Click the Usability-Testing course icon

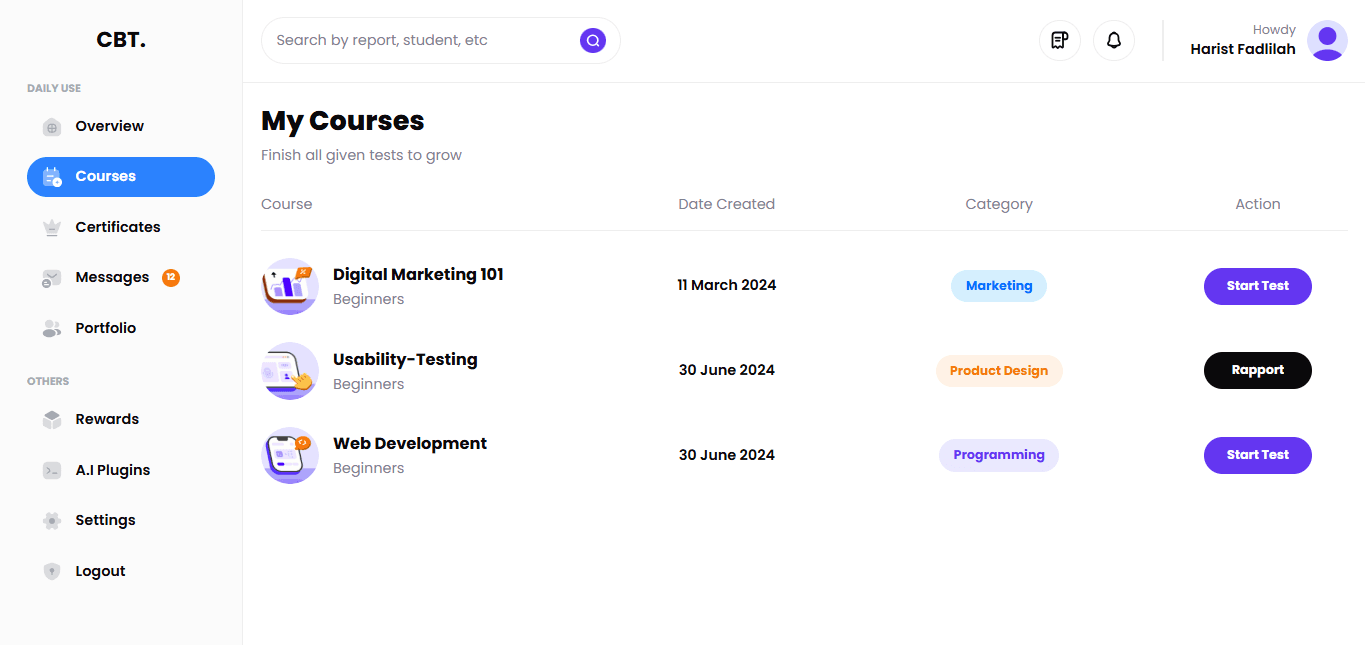290,371
